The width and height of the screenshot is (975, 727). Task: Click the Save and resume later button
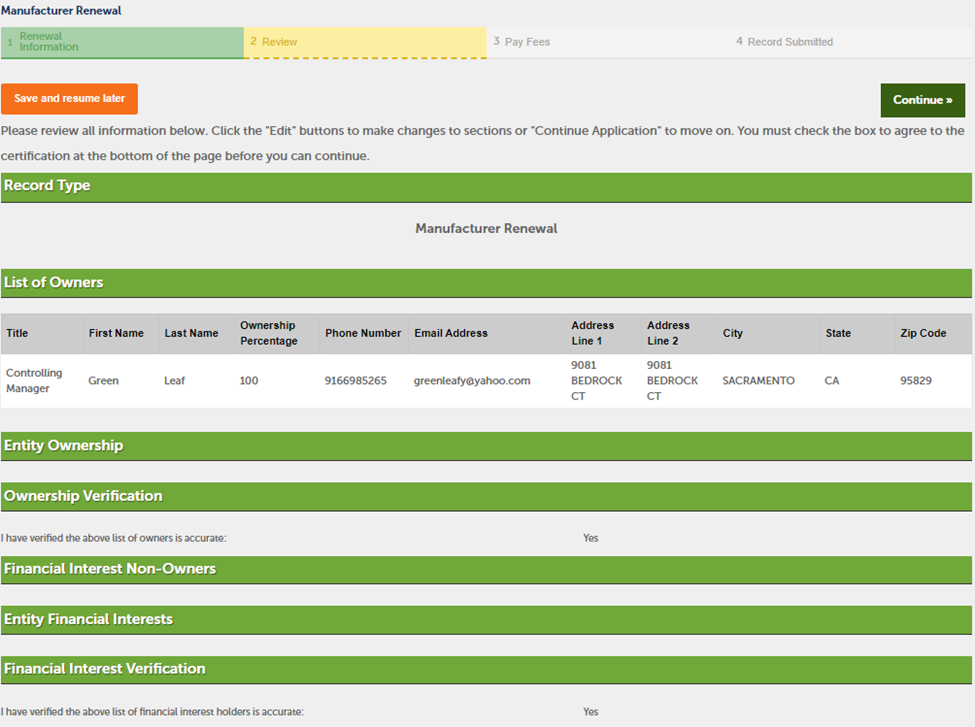pos(69,99)
